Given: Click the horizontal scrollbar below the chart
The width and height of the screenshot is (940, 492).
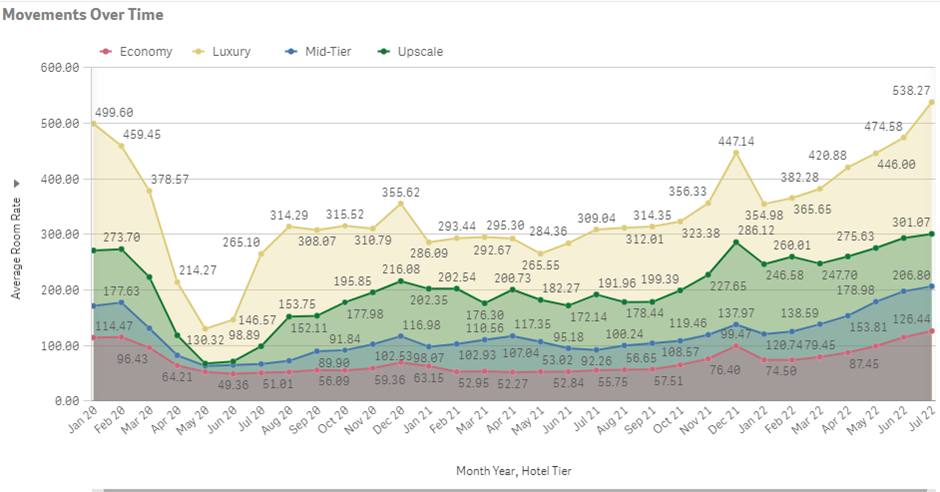Looking at the screenshot, I should click(x=516, y=490).
